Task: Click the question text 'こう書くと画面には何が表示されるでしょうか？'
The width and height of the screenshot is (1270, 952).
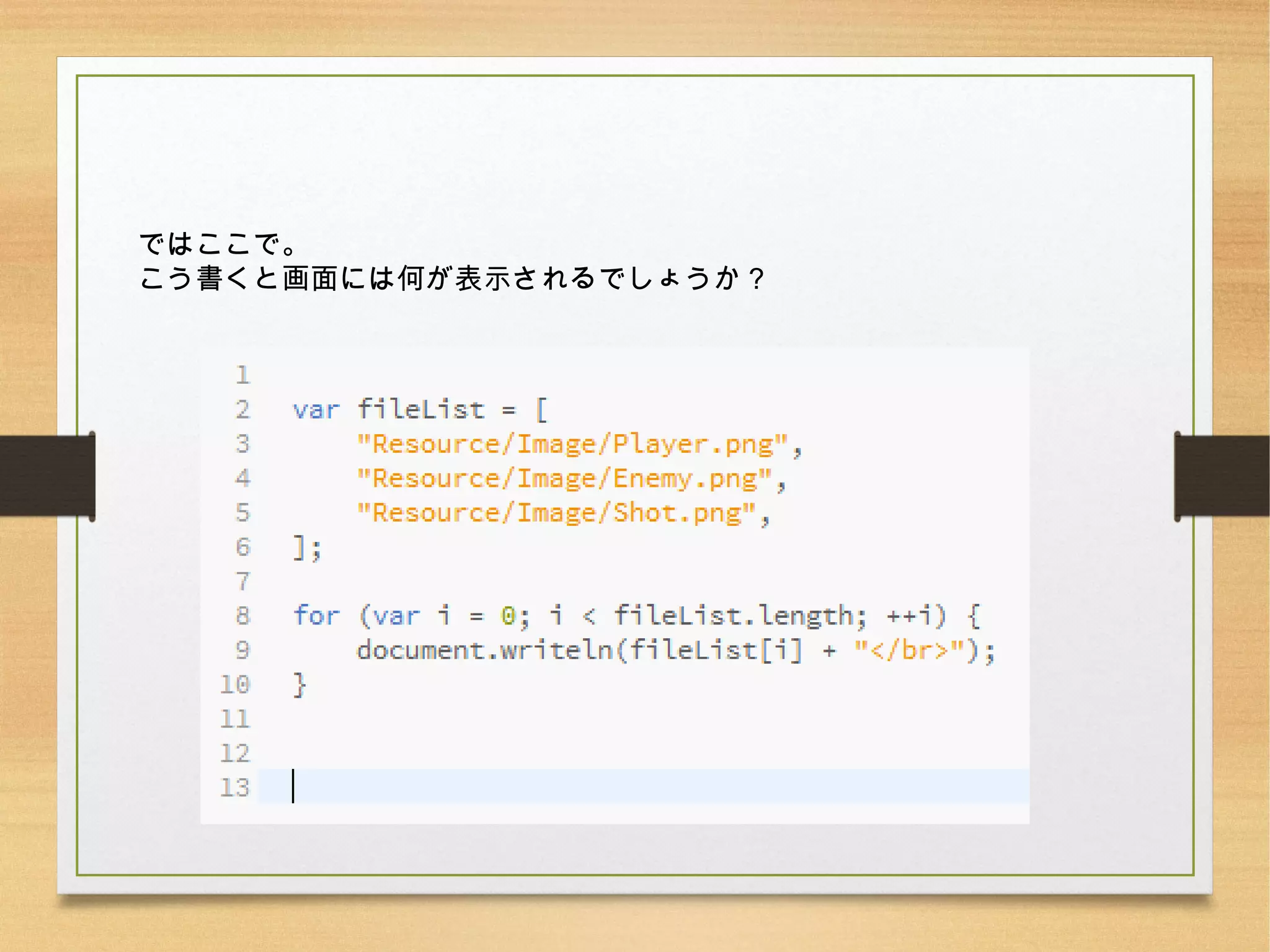Action: click(x=453, y=278)
